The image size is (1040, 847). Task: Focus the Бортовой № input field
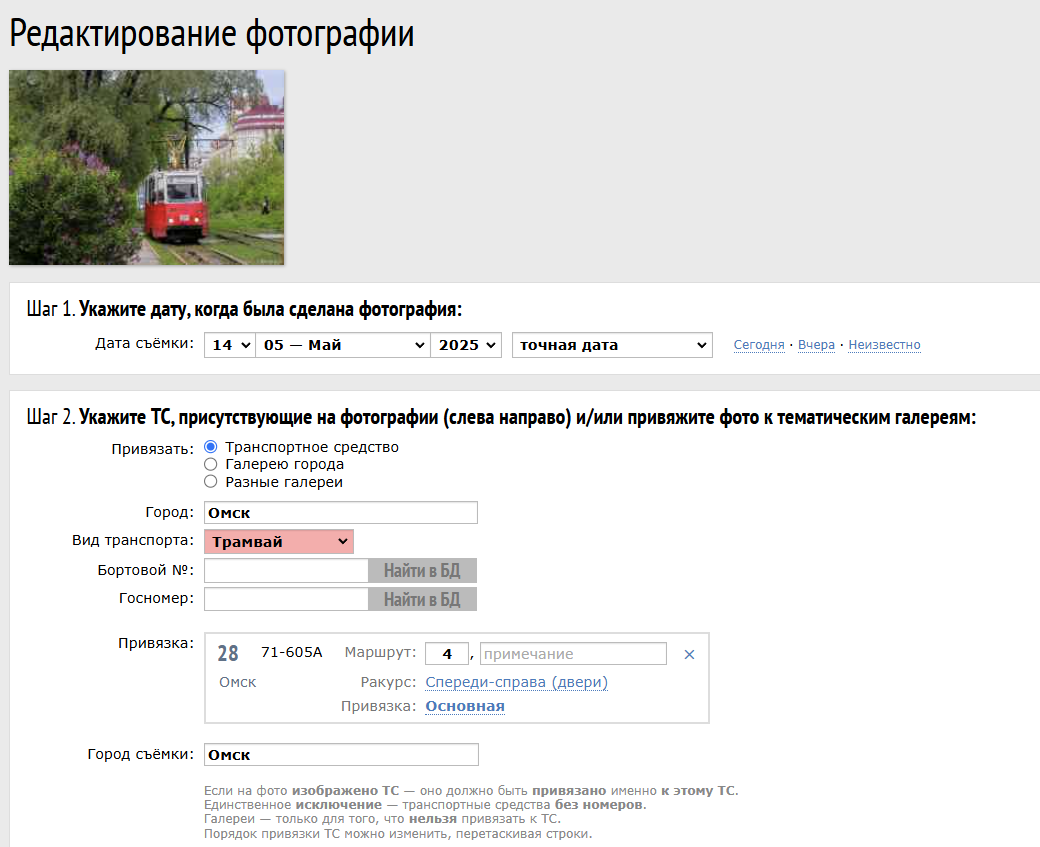click(x=286, y=570)
